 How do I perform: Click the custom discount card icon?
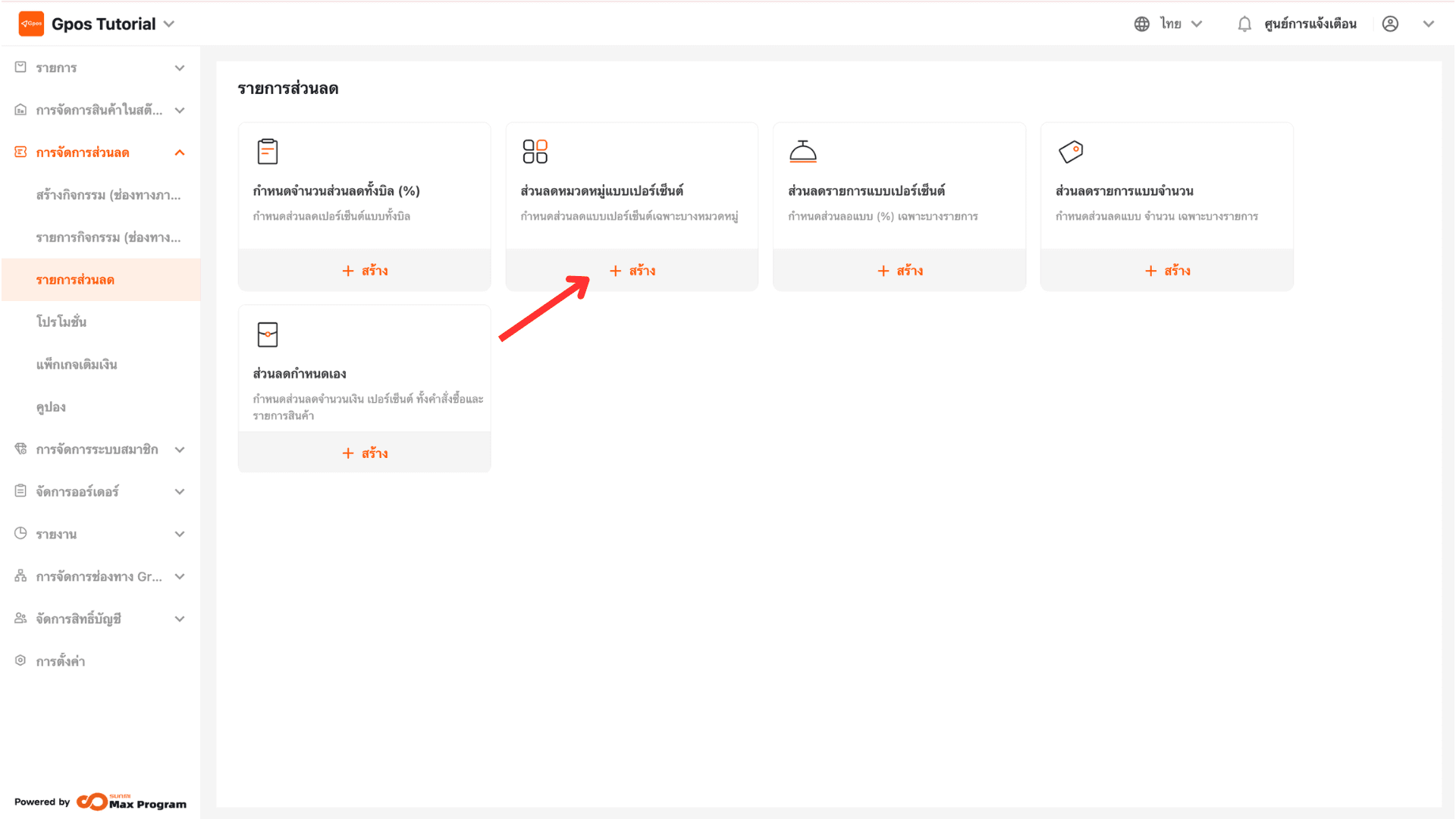click(268, 334)
